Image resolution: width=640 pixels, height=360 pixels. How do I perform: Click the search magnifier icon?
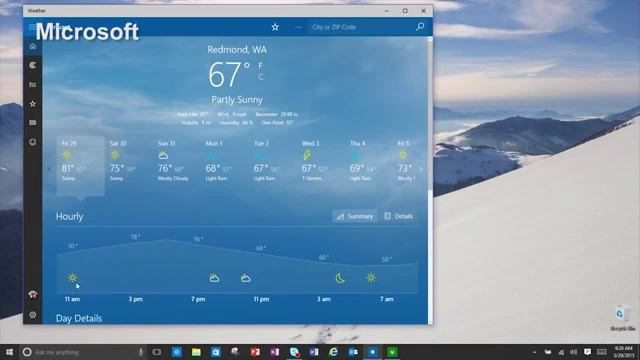coord(420,27)
